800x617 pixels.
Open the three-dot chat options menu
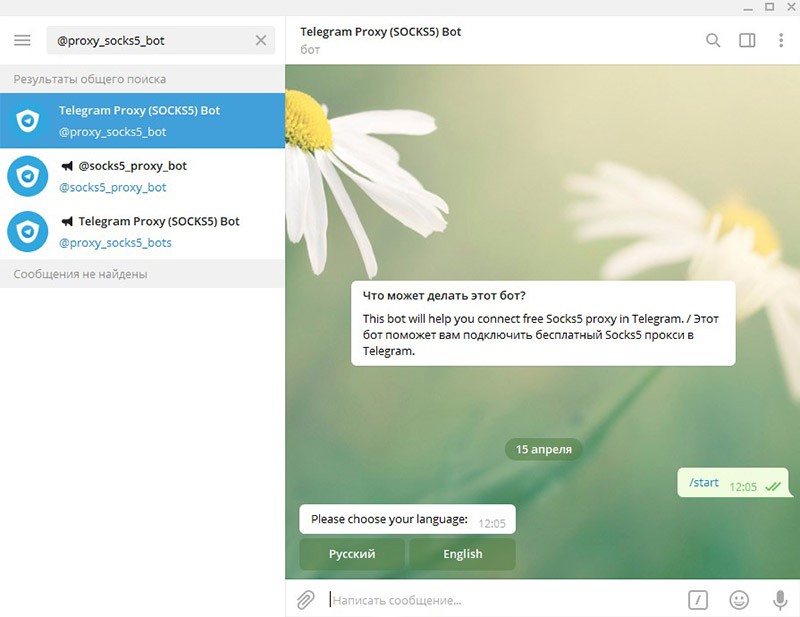click(x=781, y=41)
